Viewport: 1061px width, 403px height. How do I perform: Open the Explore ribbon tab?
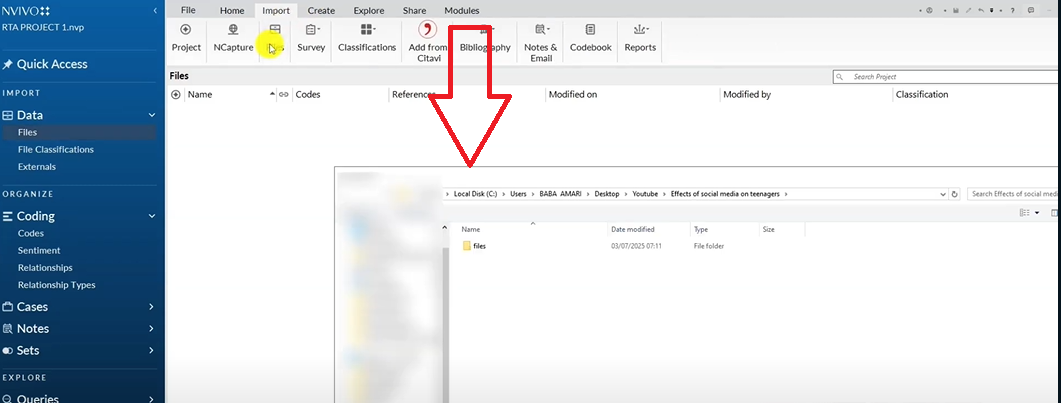(x=368, y=10)
